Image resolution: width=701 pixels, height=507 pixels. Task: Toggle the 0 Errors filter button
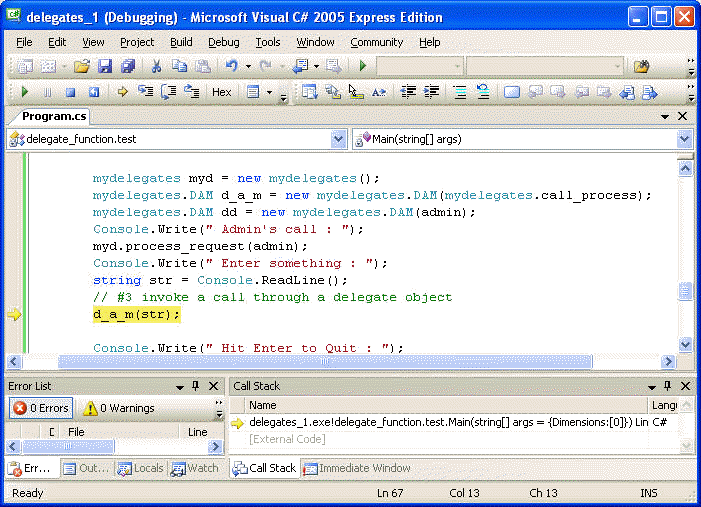(x=40, y=408)
